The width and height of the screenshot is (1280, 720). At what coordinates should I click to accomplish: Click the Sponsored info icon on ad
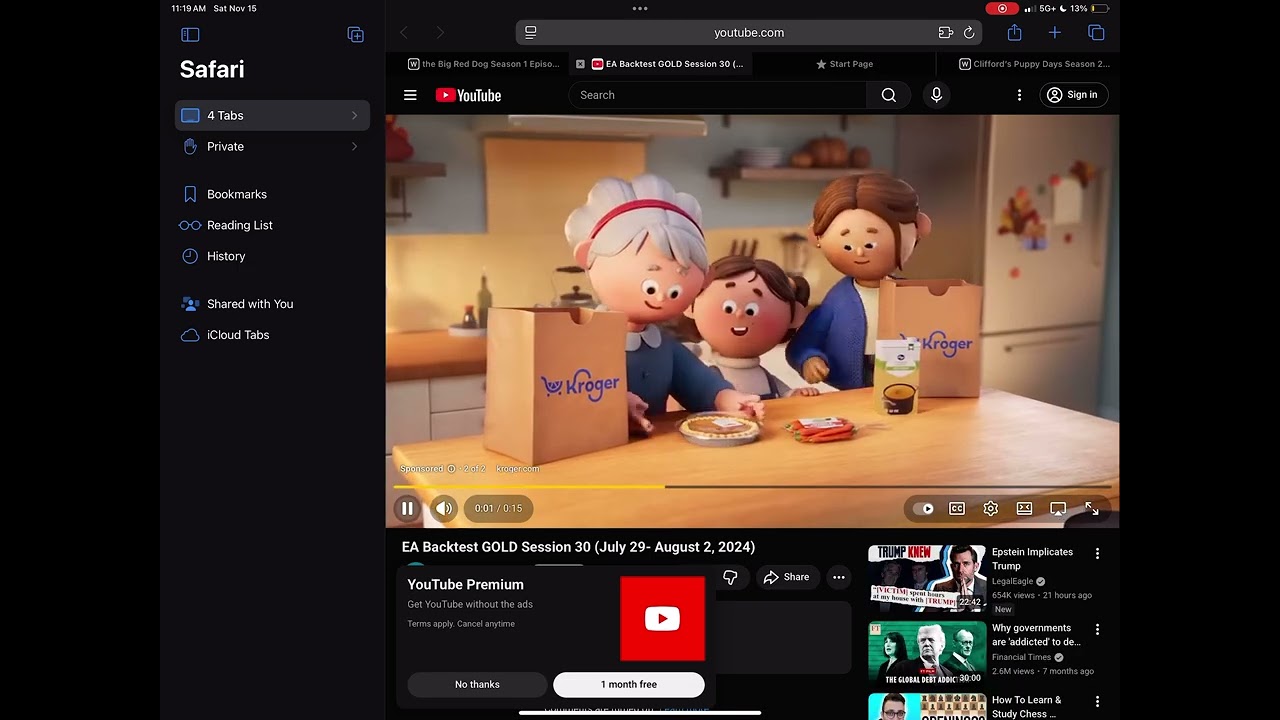point(451,469)
